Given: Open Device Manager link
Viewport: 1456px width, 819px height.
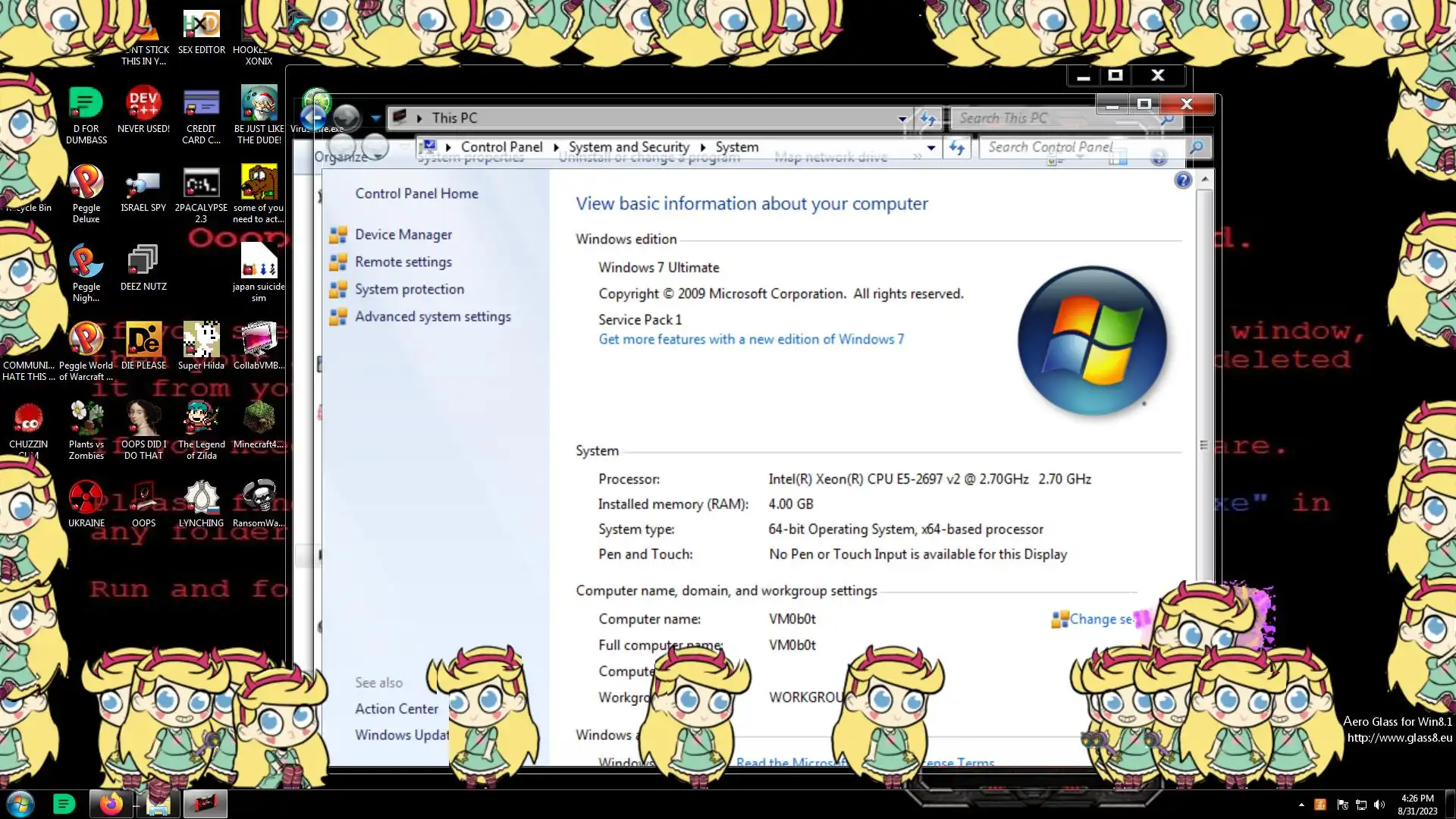Looking at the screenshot, I should click(x=403, y=235).
